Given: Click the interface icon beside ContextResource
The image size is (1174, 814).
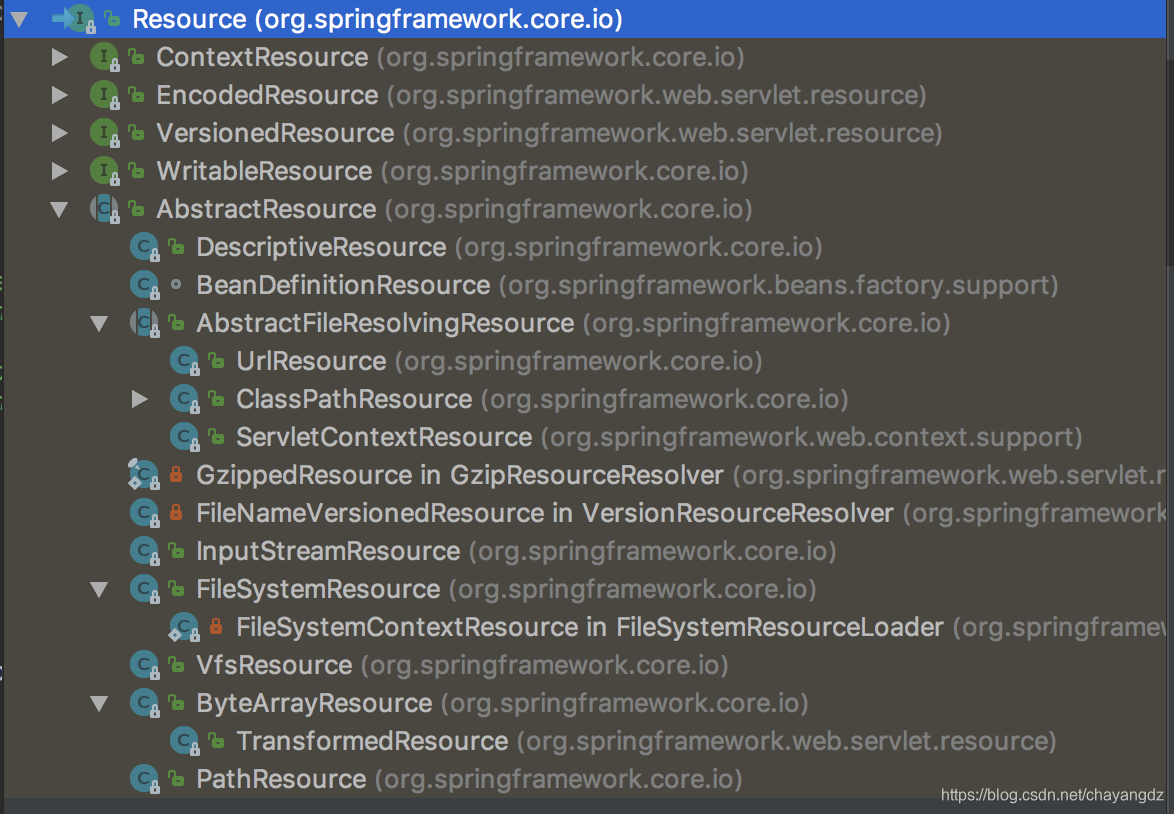Looking at the screenshot, I should coord(104,58).
